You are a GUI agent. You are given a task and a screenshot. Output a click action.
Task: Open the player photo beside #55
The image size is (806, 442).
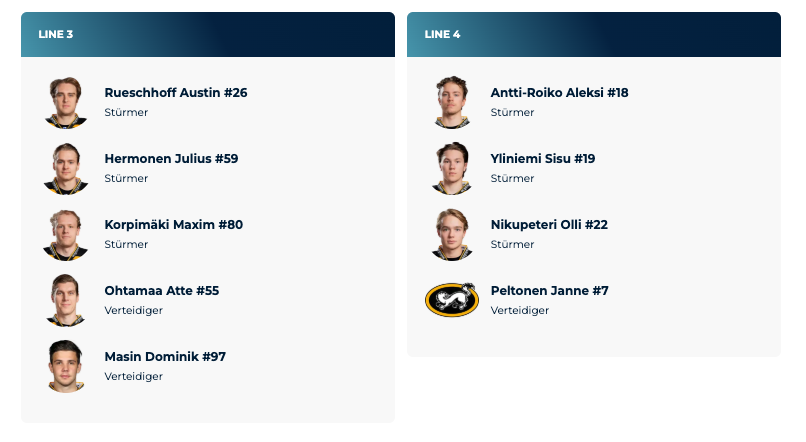coord(65,300)
